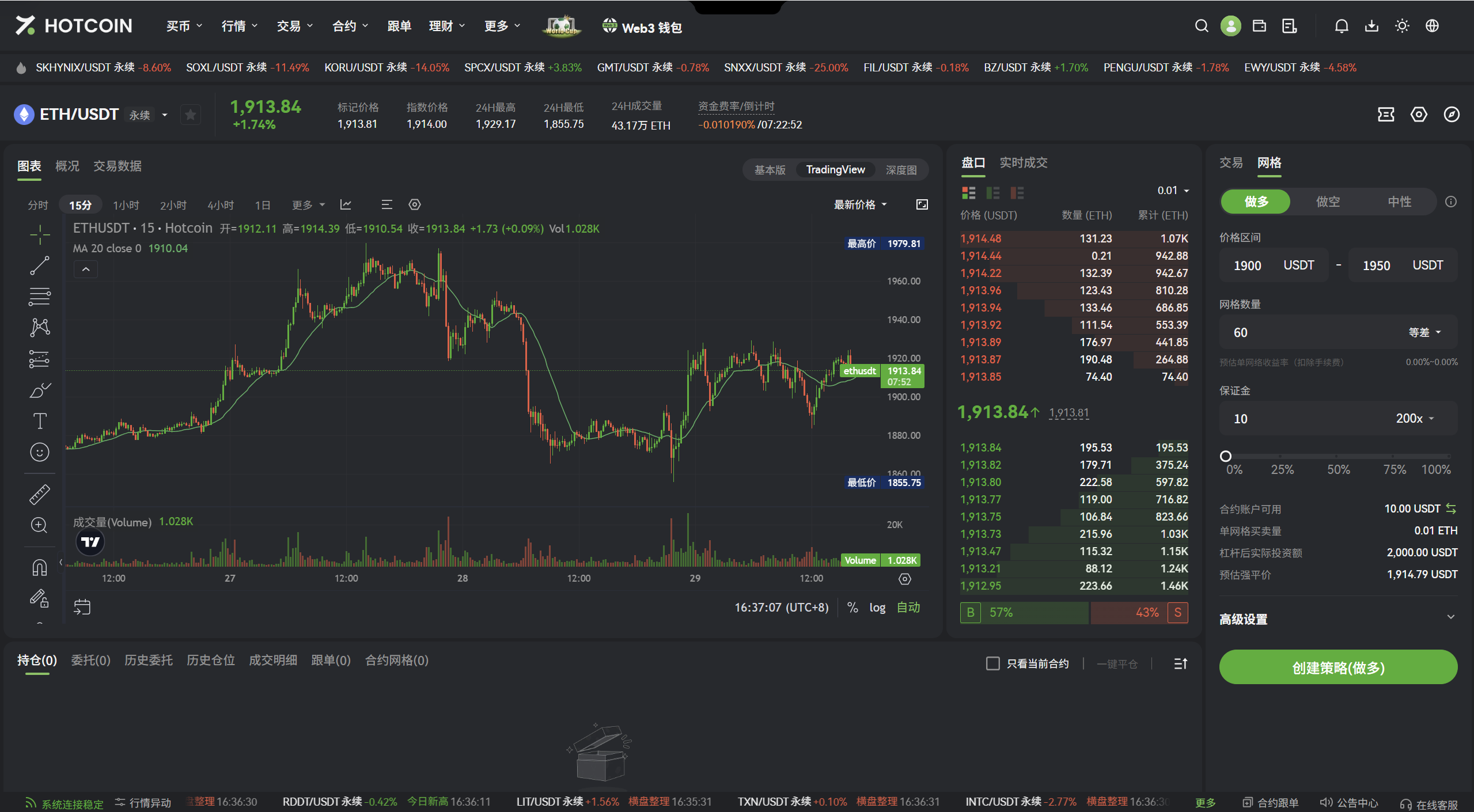Click the margin slider handle at 0%
1474x812 pixels.
tap(1226, 456)
